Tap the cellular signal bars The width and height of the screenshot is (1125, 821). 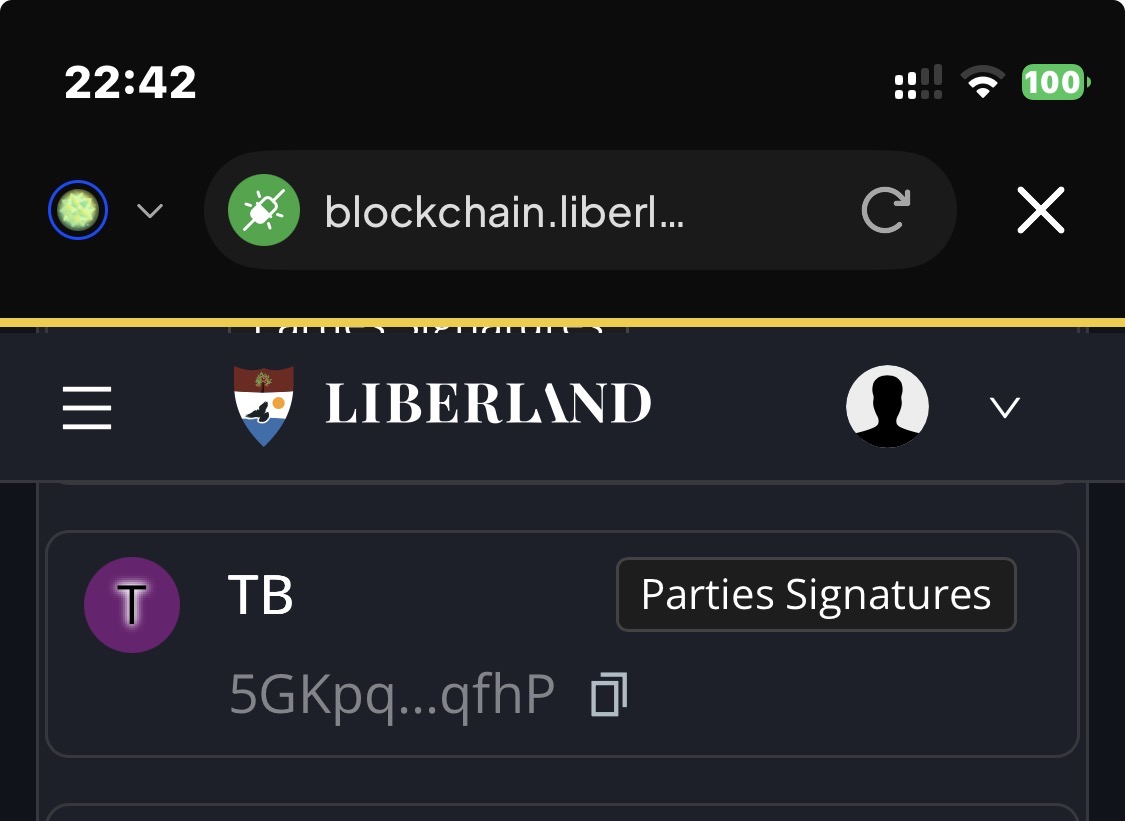pos(918,82)
